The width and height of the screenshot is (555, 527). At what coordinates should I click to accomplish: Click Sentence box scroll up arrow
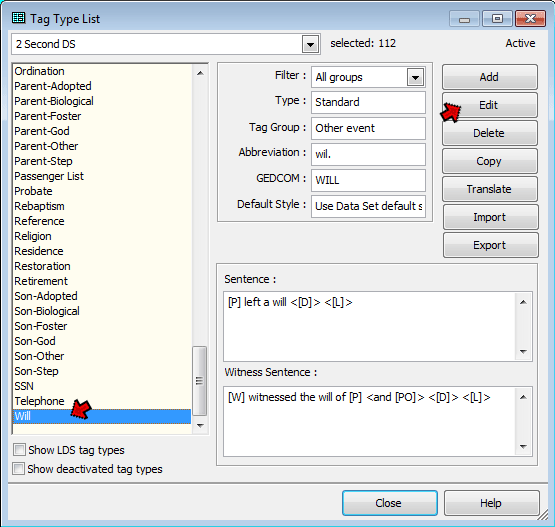[x=523, y=302]
